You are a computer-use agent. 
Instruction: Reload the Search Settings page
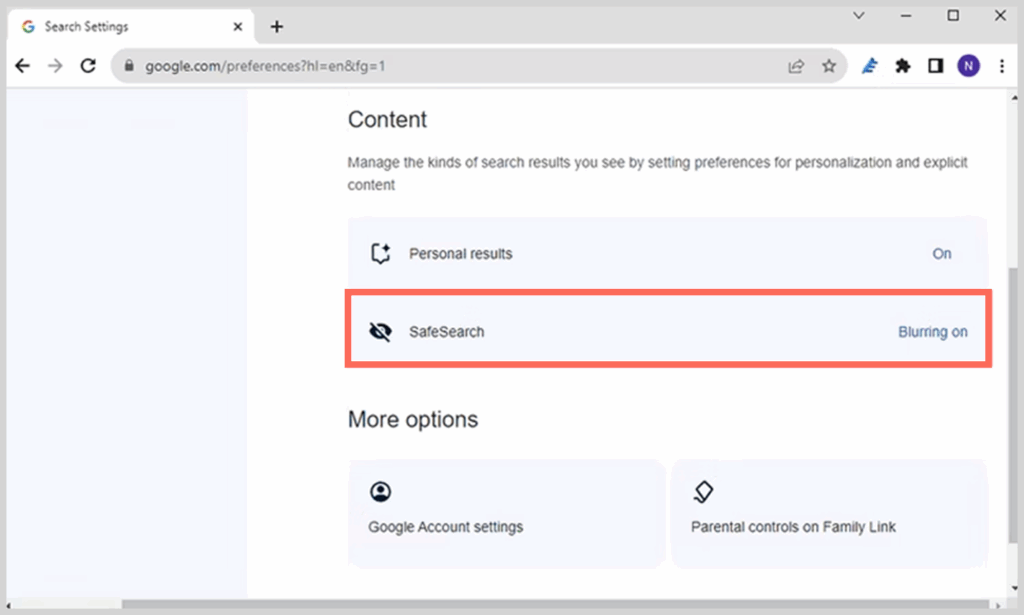88,65
